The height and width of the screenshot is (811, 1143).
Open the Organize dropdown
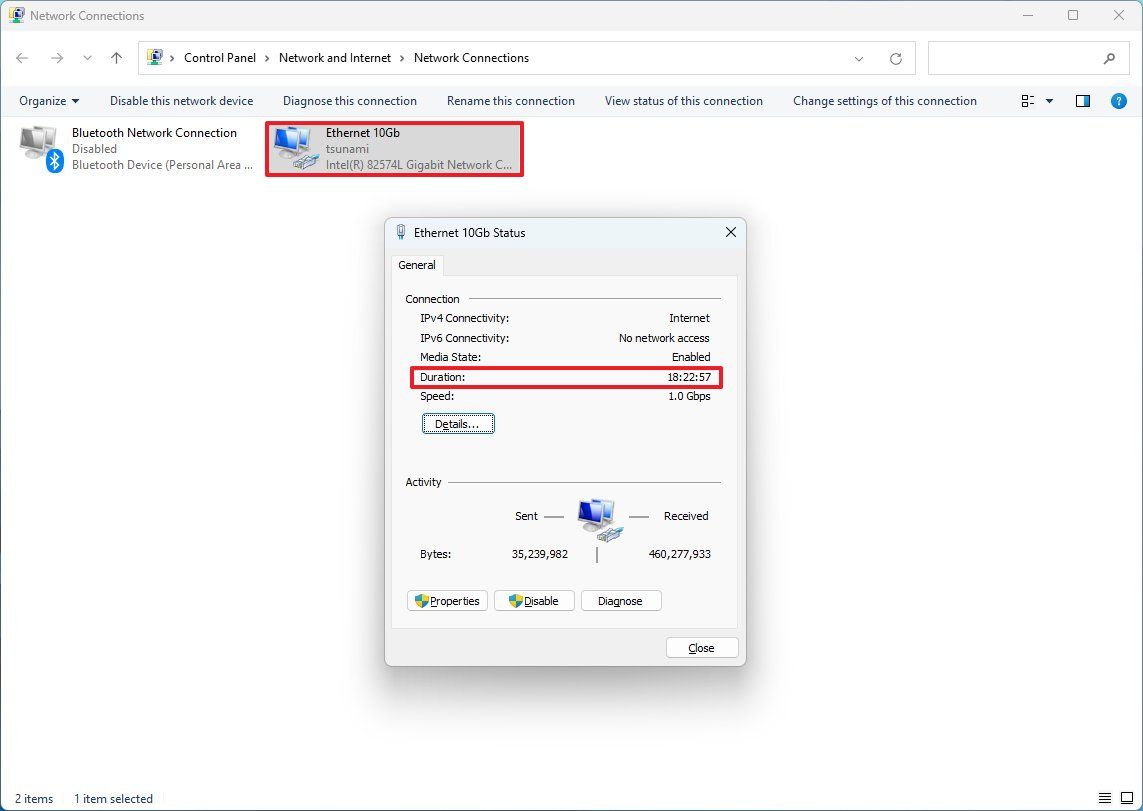click(48, 100)
